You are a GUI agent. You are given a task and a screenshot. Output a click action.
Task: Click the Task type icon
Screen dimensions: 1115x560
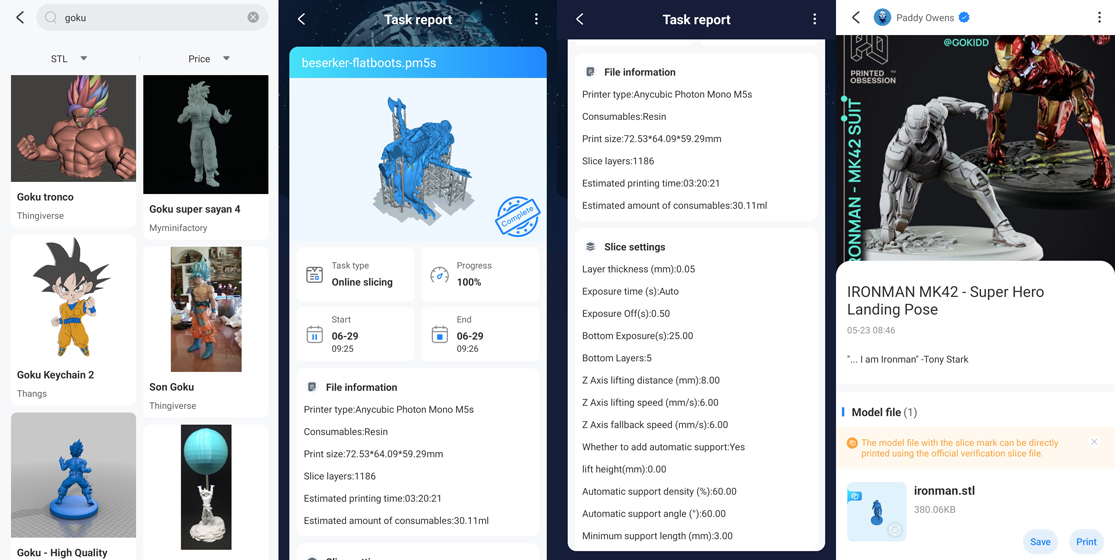(x=314, y=274)
